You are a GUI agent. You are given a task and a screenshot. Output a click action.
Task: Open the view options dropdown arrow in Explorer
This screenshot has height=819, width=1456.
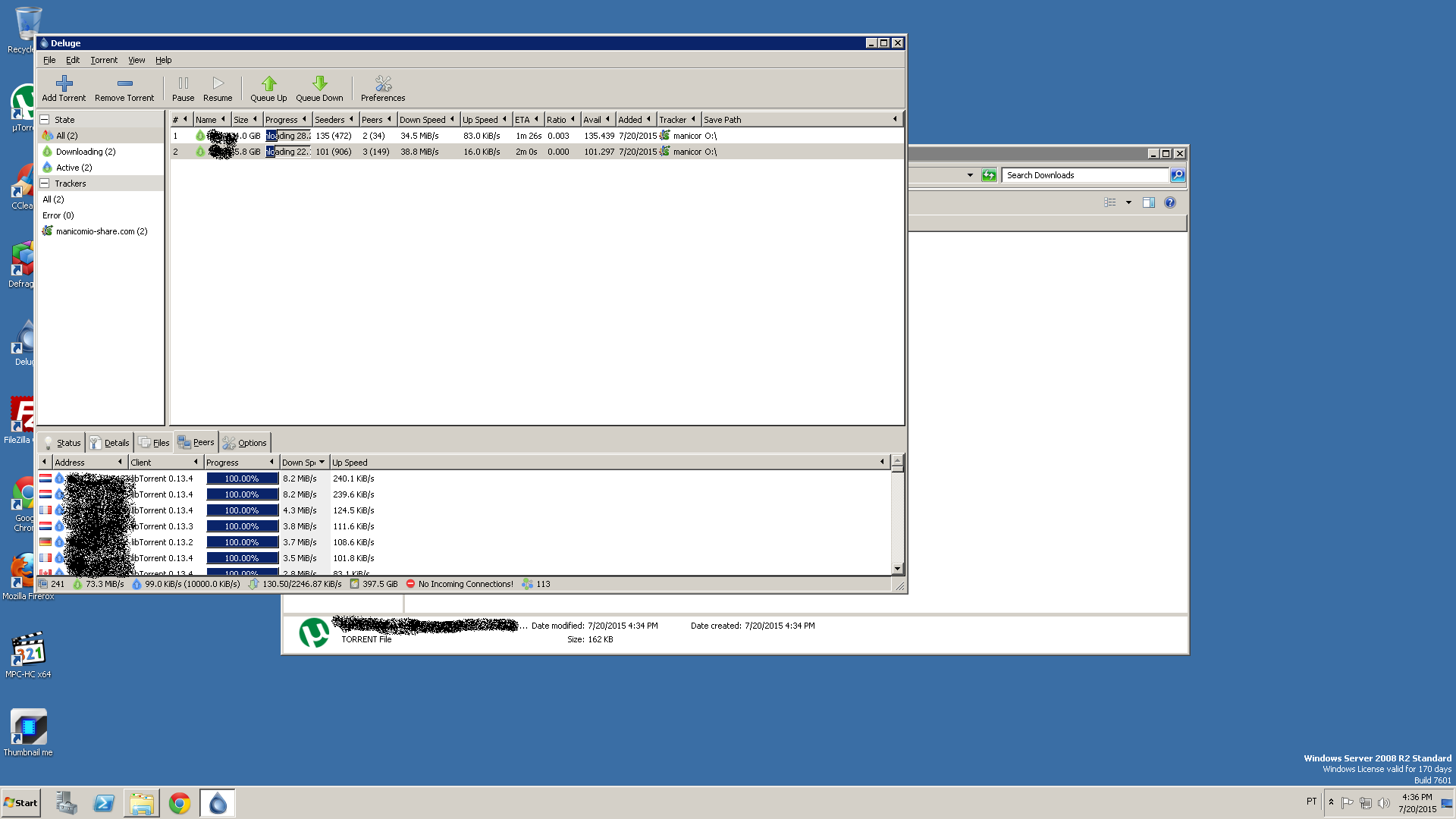[1128, 202]
